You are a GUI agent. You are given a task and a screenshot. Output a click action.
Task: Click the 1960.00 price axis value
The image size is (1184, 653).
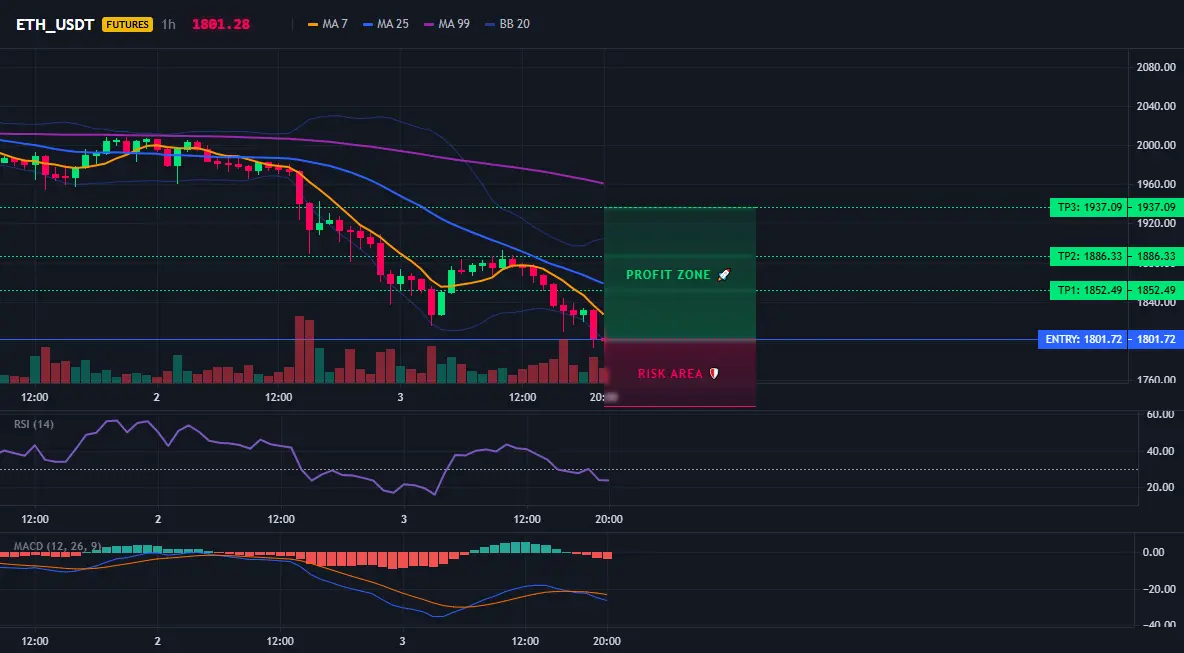tap(1156, 184)
